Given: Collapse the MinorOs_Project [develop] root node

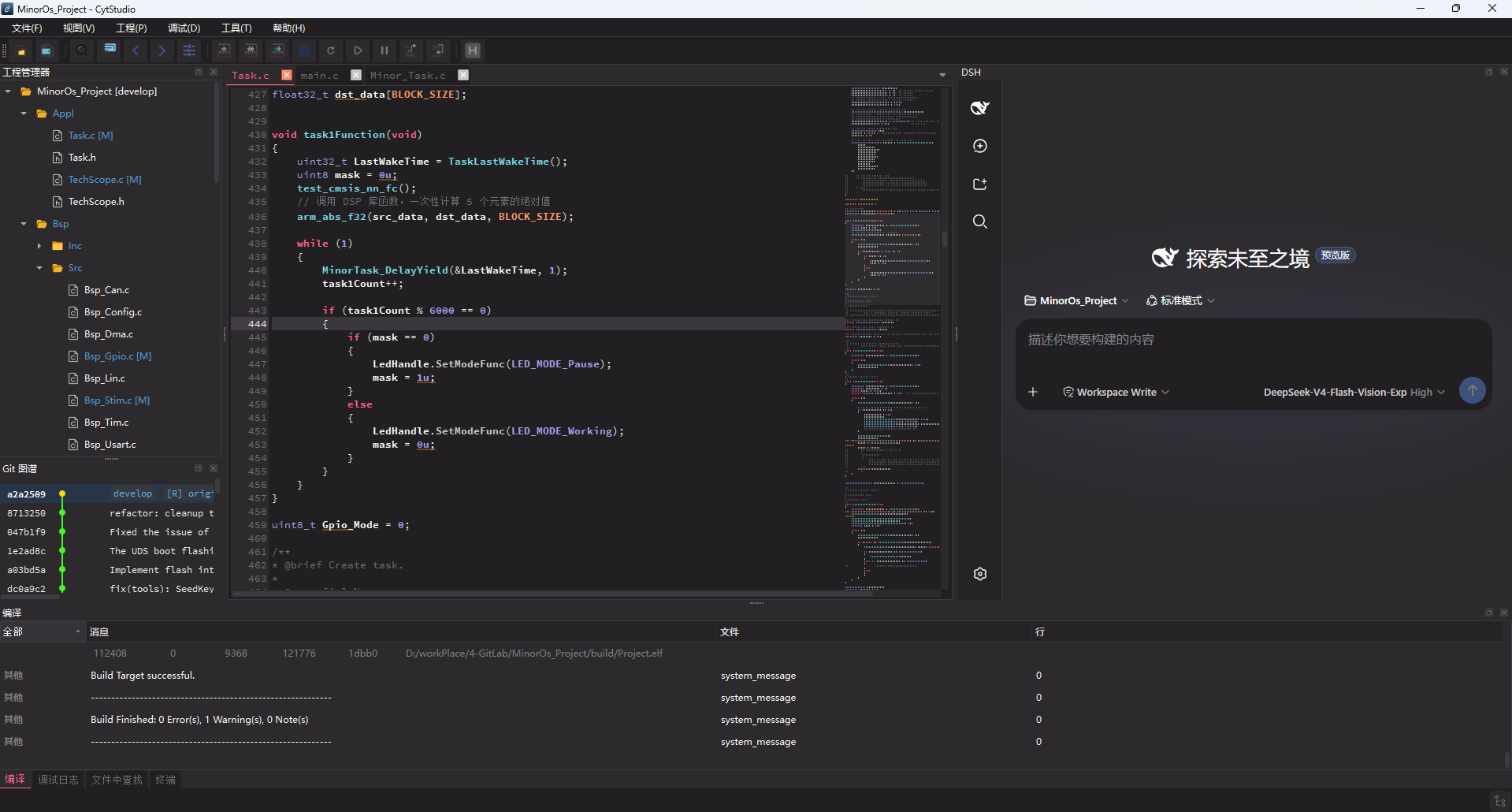Looking at the screenshot, I should click(x=8, y=91).
